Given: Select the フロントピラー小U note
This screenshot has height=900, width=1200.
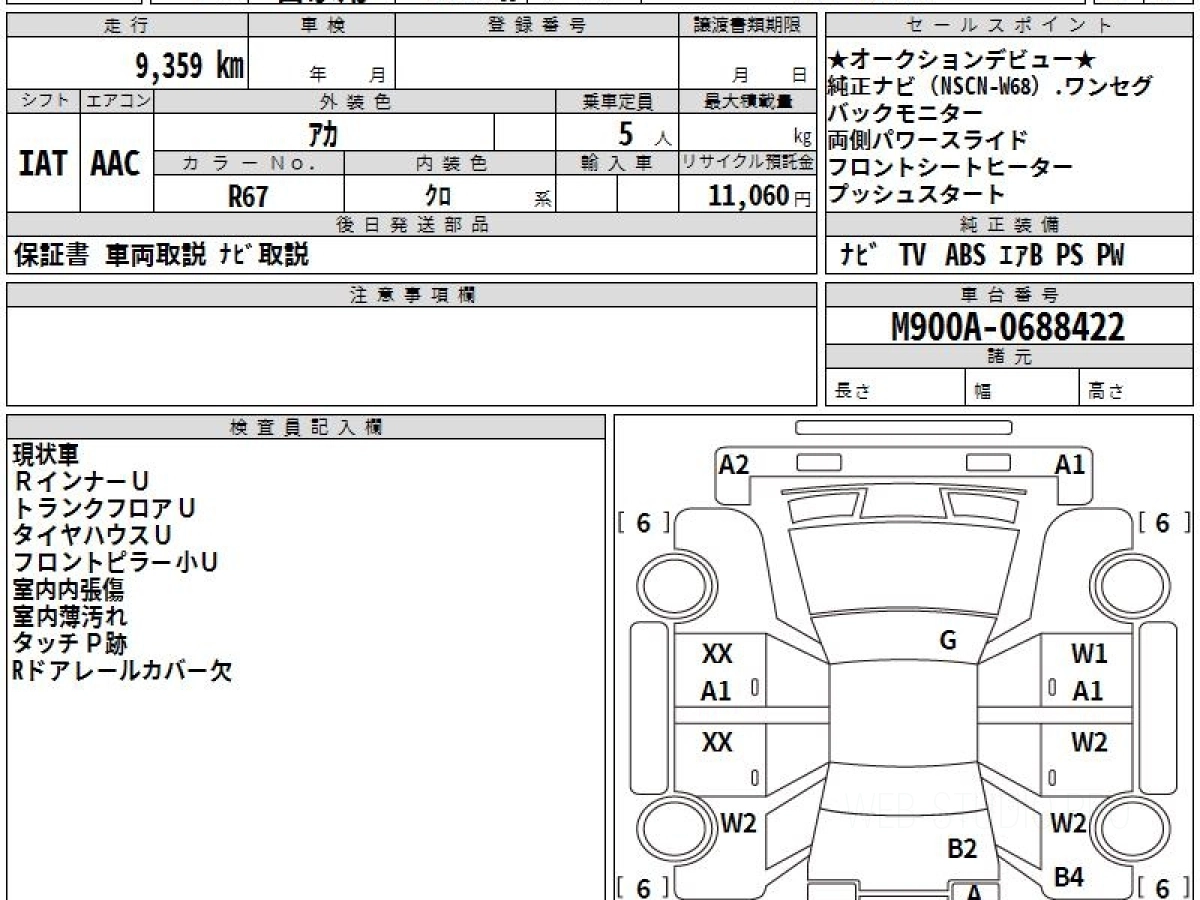Looking at the screenshot, I should pyautogui.click(x=115, y=562).
